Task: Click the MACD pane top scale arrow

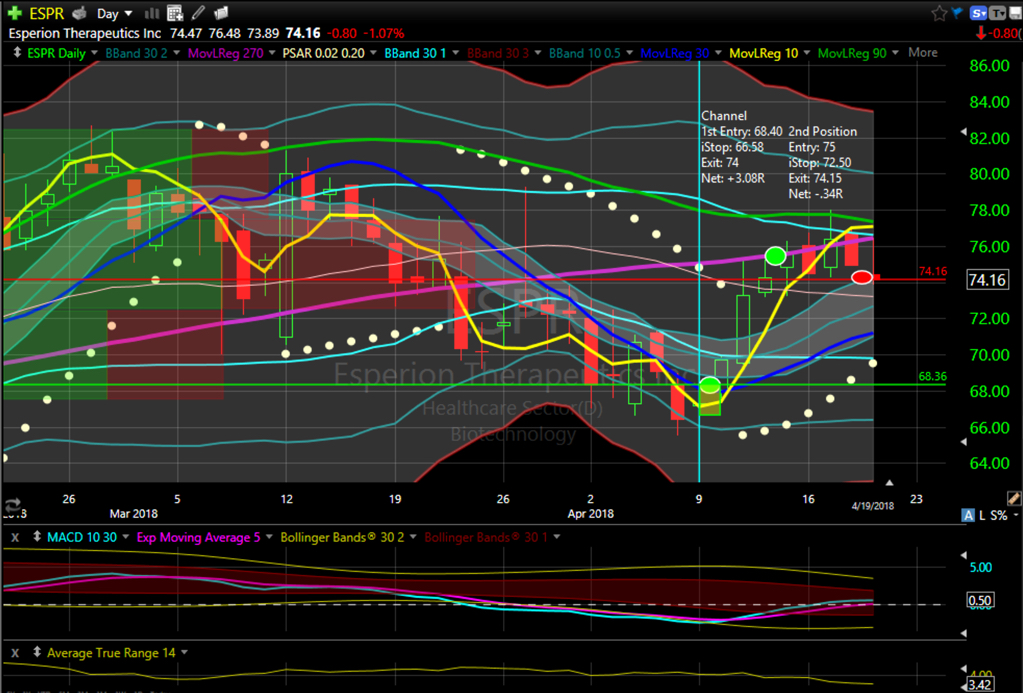Action: pos(964,555)
